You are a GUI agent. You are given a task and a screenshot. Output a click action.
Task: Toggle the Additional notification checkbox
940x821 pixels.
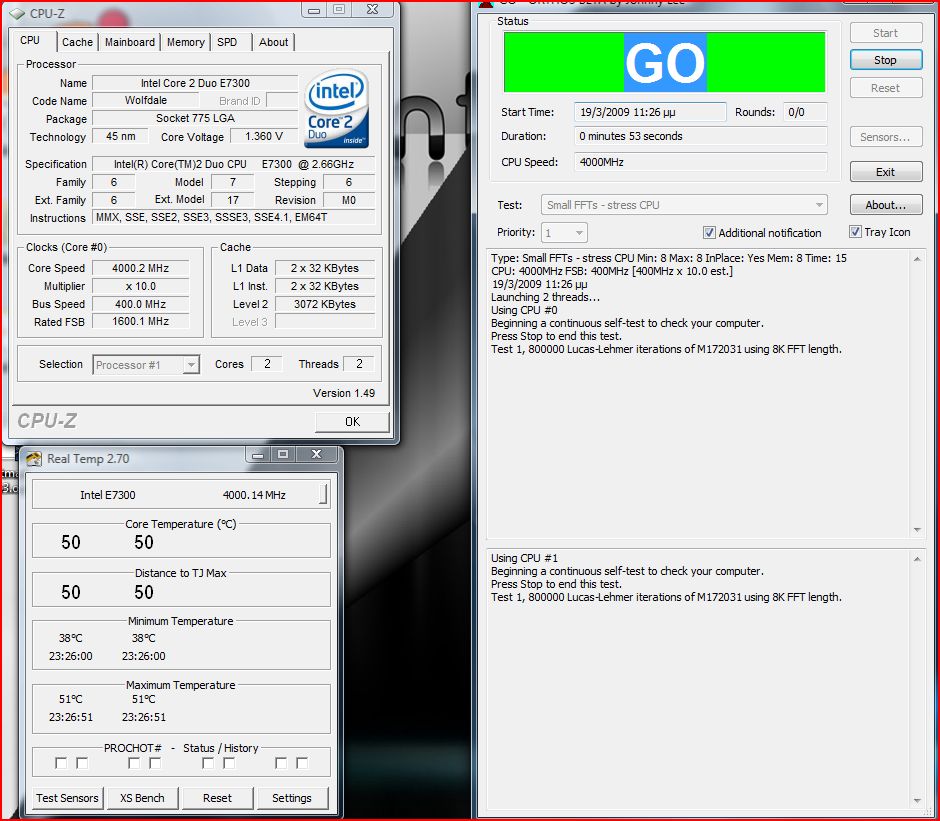pyautogui.click(x=709, y=233)
